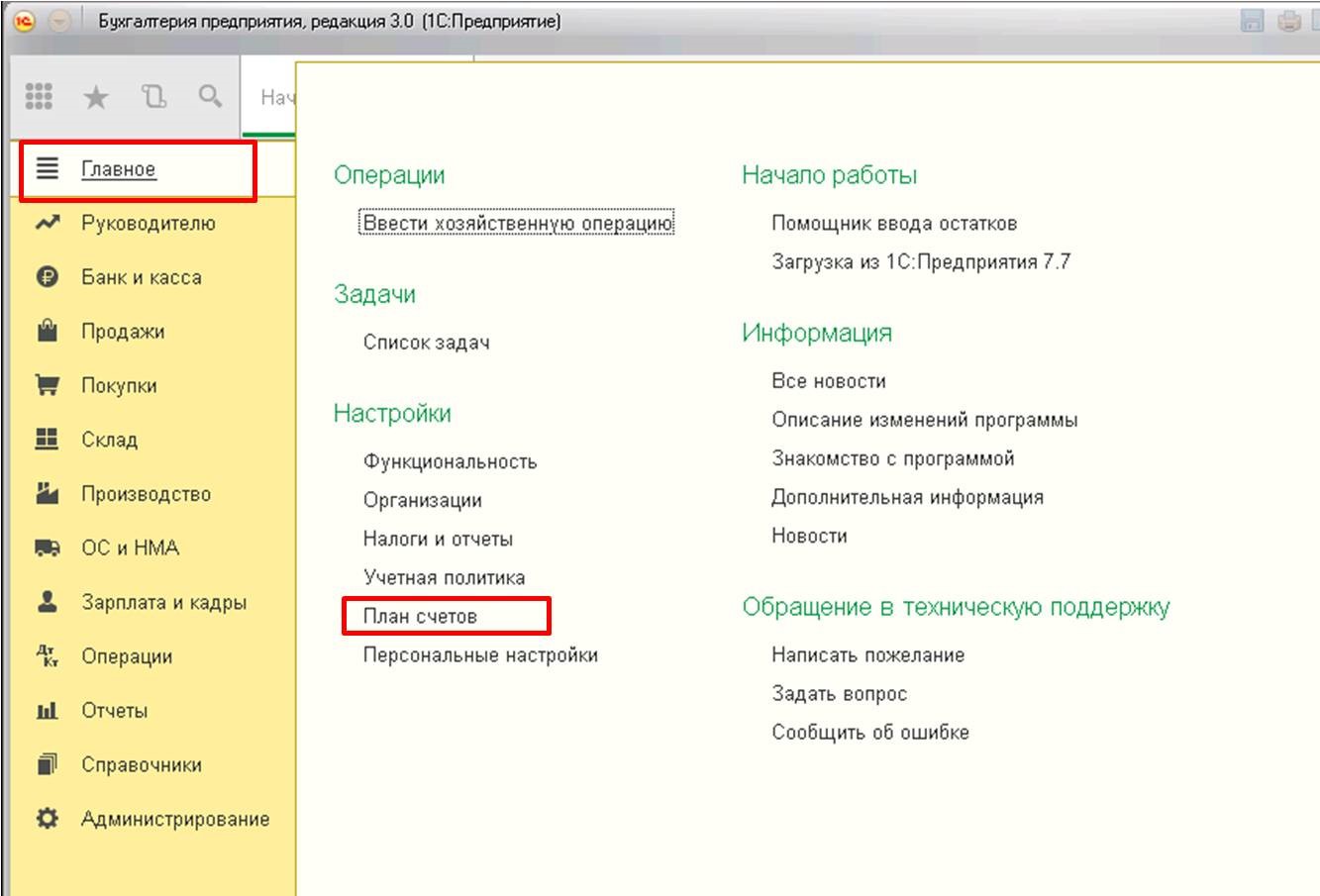
Task: Open Налоги и отчеты settings
Action: tap(438, 539)
